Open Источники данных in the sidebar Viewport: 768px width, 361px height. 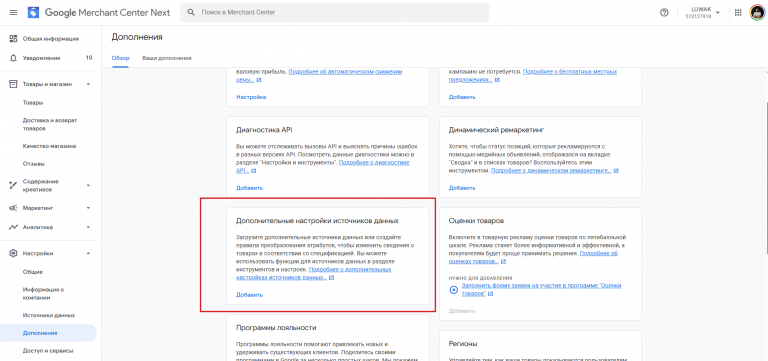[48, 315]
